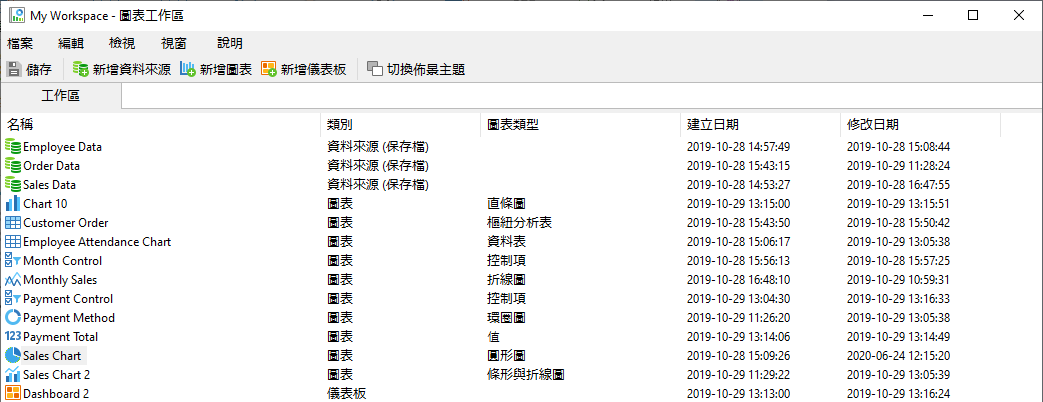
Task: Click the Add Dashboard (新增儀表板) icon
Action: coord(269,69)
